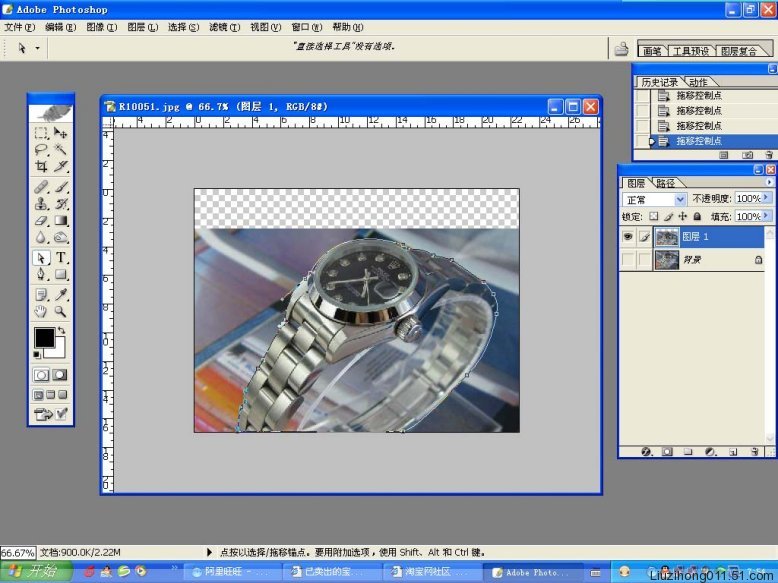The height and width of the screenshot is (583, 778).
Task: Click the zoom percentage field 66.67%
Action: (x=18, y=552)
